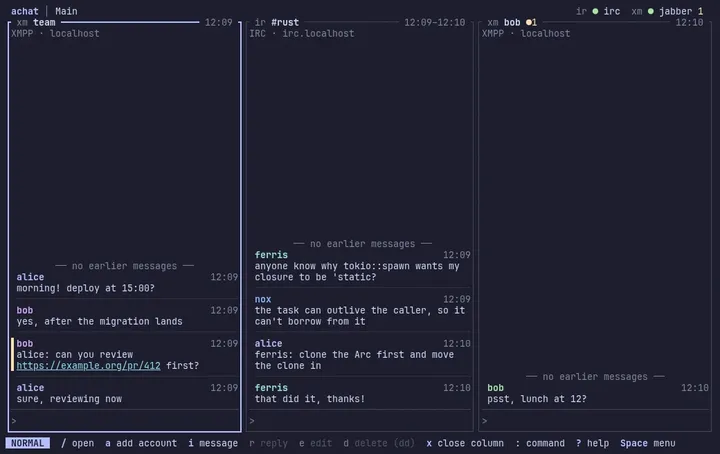The height and width of the screenshot is (454, 720).
Task: Click 'a add account' hint
Action: click(141, 443)
